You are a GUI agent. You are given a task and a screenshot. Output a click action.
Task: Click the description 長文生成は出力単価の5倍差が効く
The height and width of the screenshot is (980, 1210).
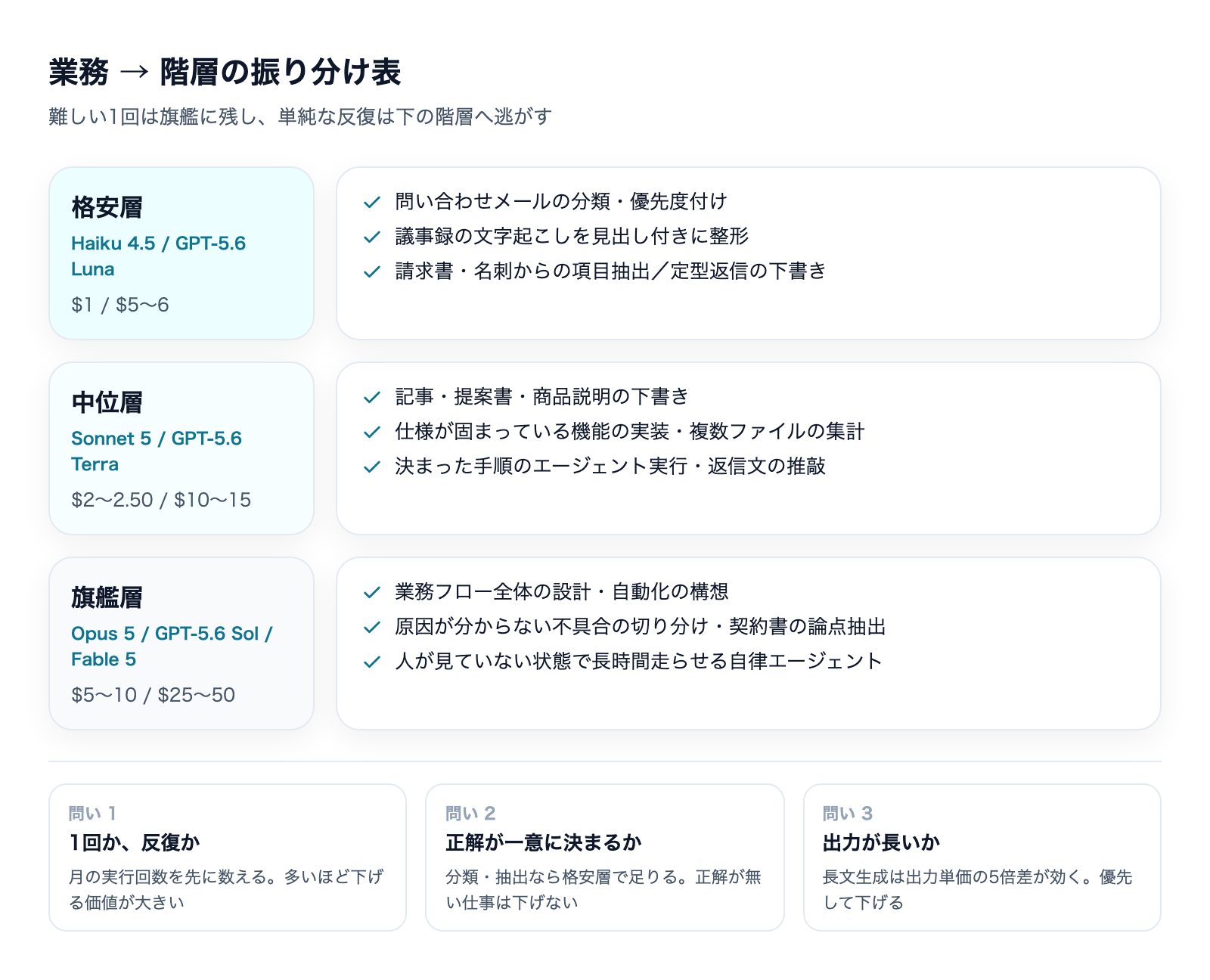pos(978,889)
